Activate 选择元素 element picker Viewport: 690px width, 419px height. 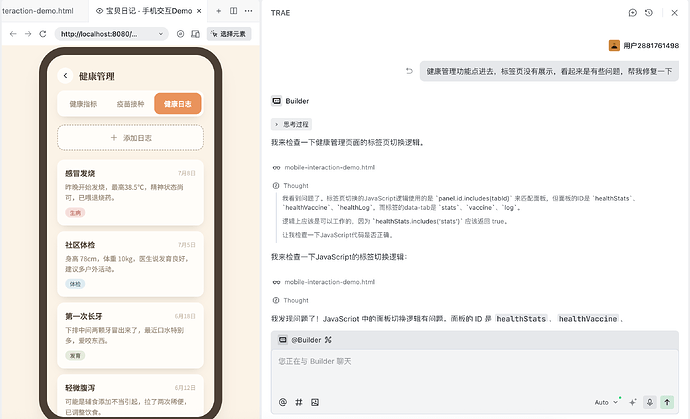229,34
